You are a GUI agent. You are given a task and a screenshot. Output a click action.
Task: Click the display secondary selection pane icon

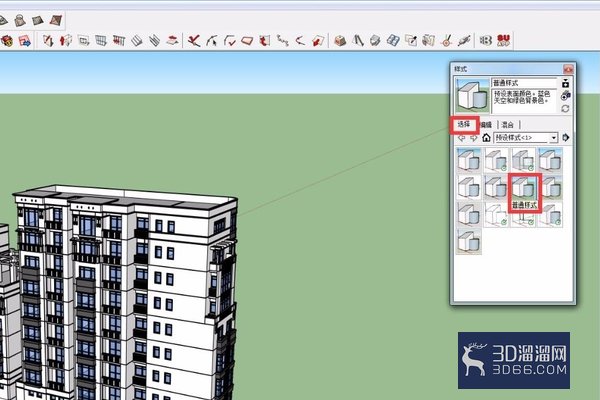click(x=566, y=96)
